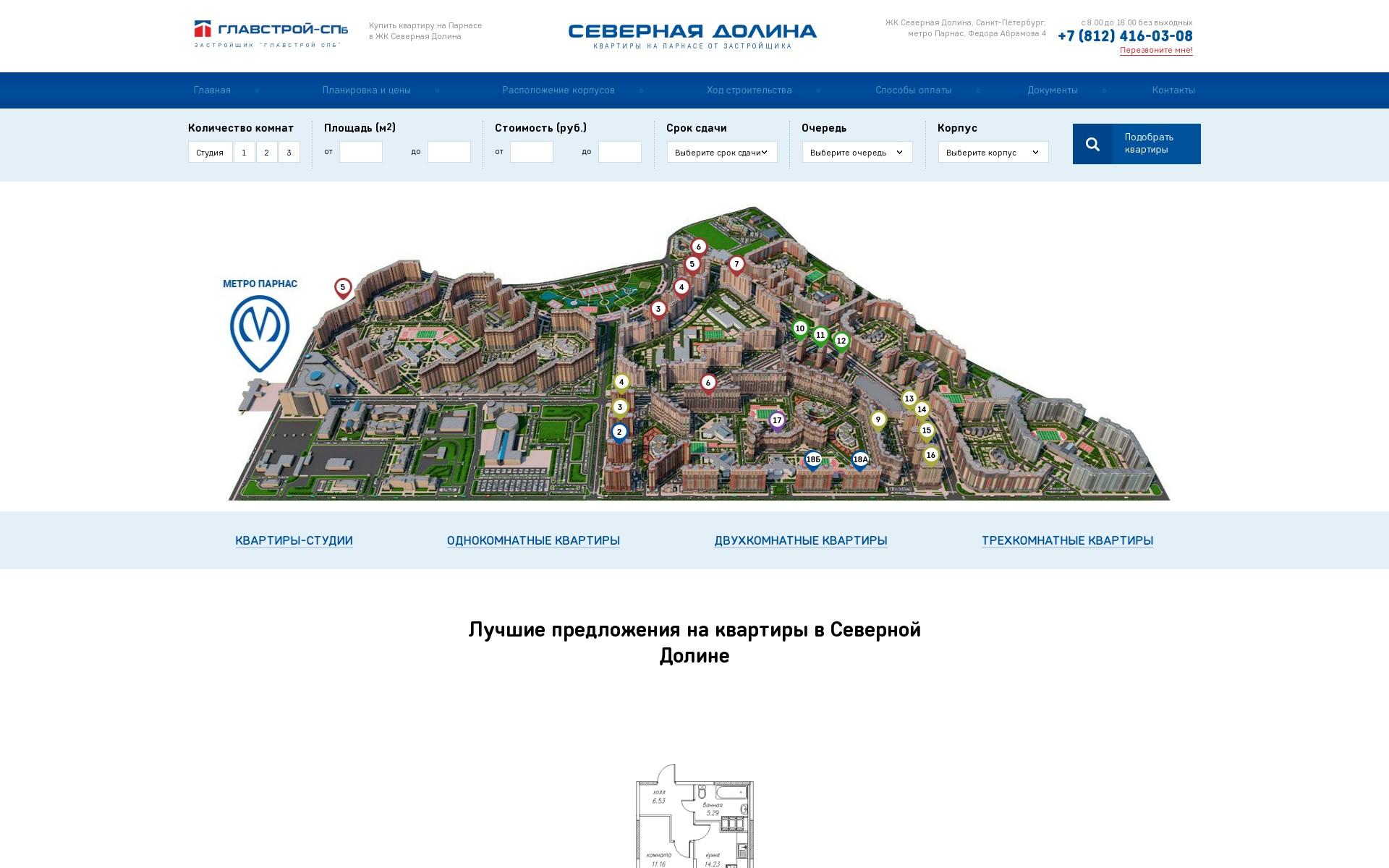
Task: Open the Трехкомнатные квартиры link
Action: (1067, 540)
